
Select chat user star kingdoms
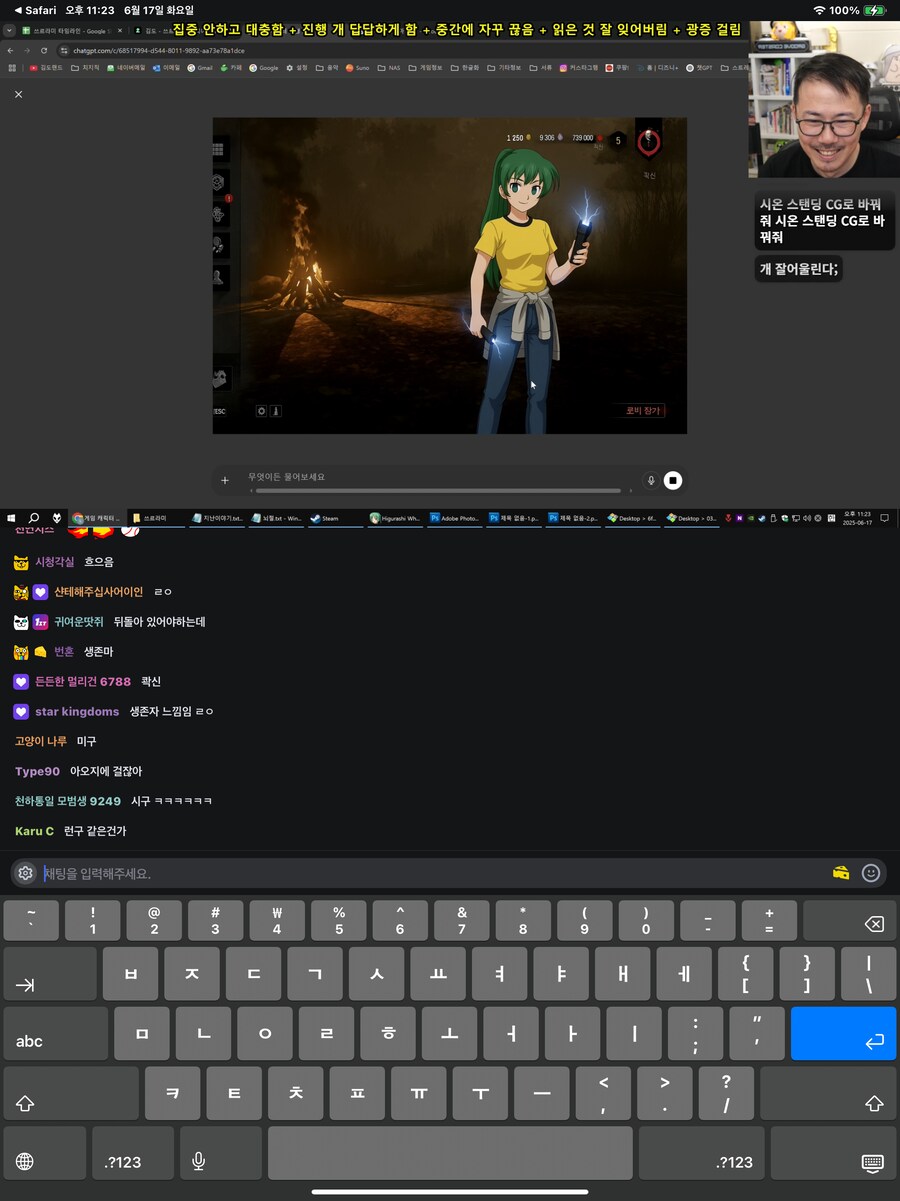(x=77, y=712)
